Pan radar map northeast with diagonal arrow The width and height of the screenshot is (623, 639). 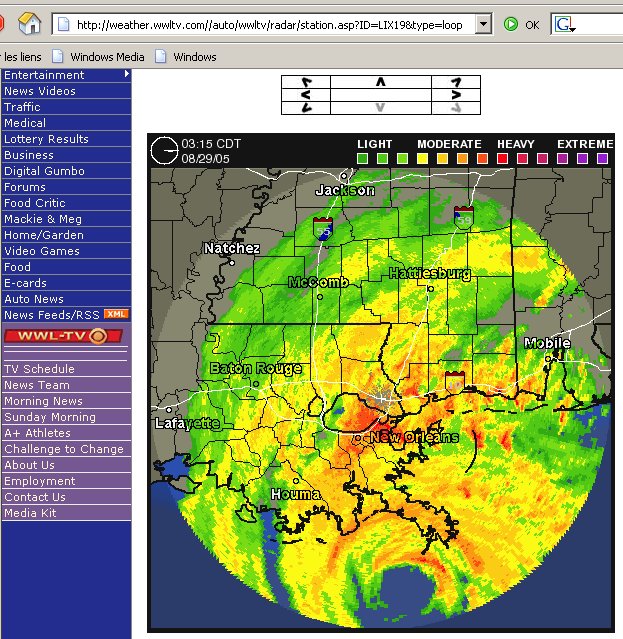point(455,81)
